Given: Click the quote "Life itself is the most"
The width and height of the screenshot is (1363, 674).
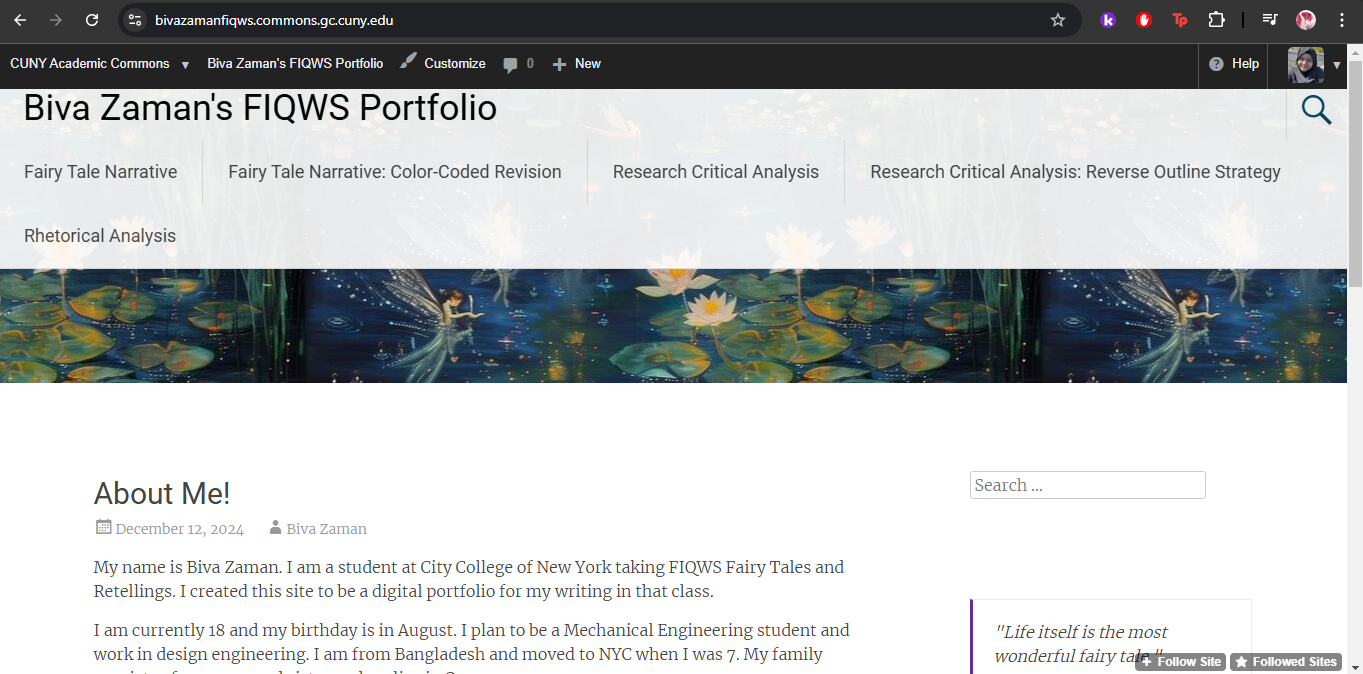Looking at the screenshot, I should pyautogui.click(x=1081, y=632).
